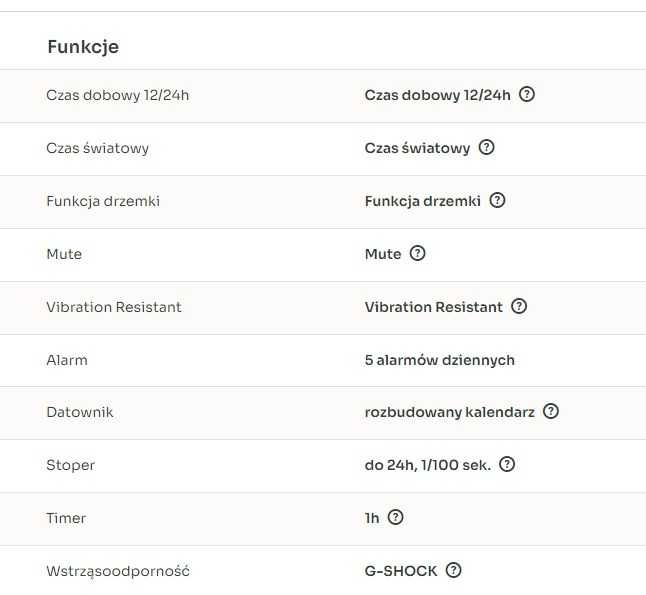Viewport: 646px width, 595px height.
Task: Click question mark icon beside G-SHOCK
Action: coord(454,570)
